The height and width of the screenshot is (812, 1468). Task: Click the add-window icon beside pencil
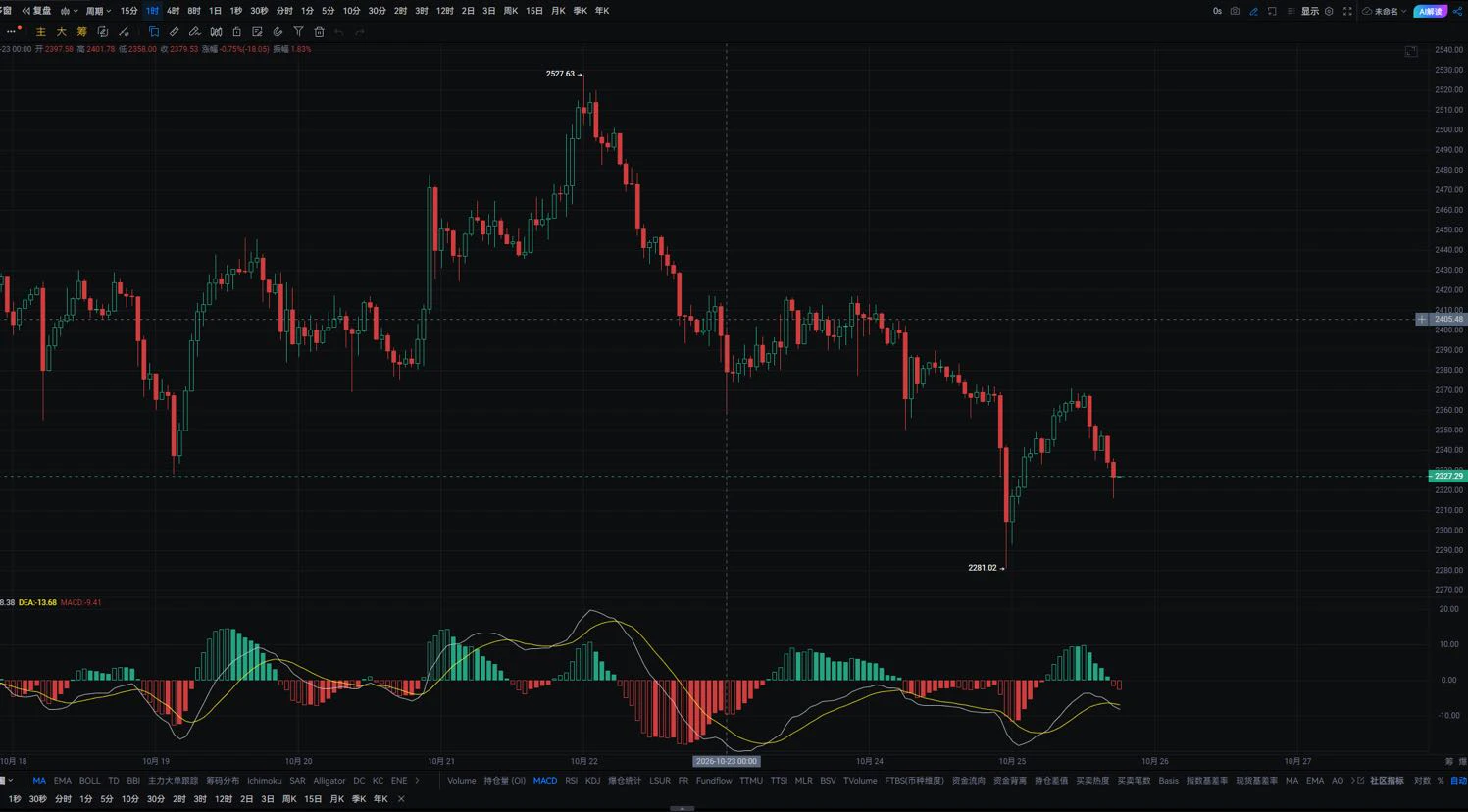(1272, 11)
